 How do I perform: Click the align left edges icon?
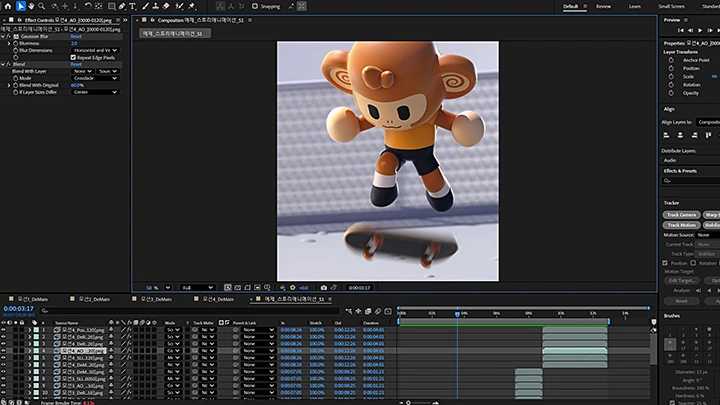[666, 135]
